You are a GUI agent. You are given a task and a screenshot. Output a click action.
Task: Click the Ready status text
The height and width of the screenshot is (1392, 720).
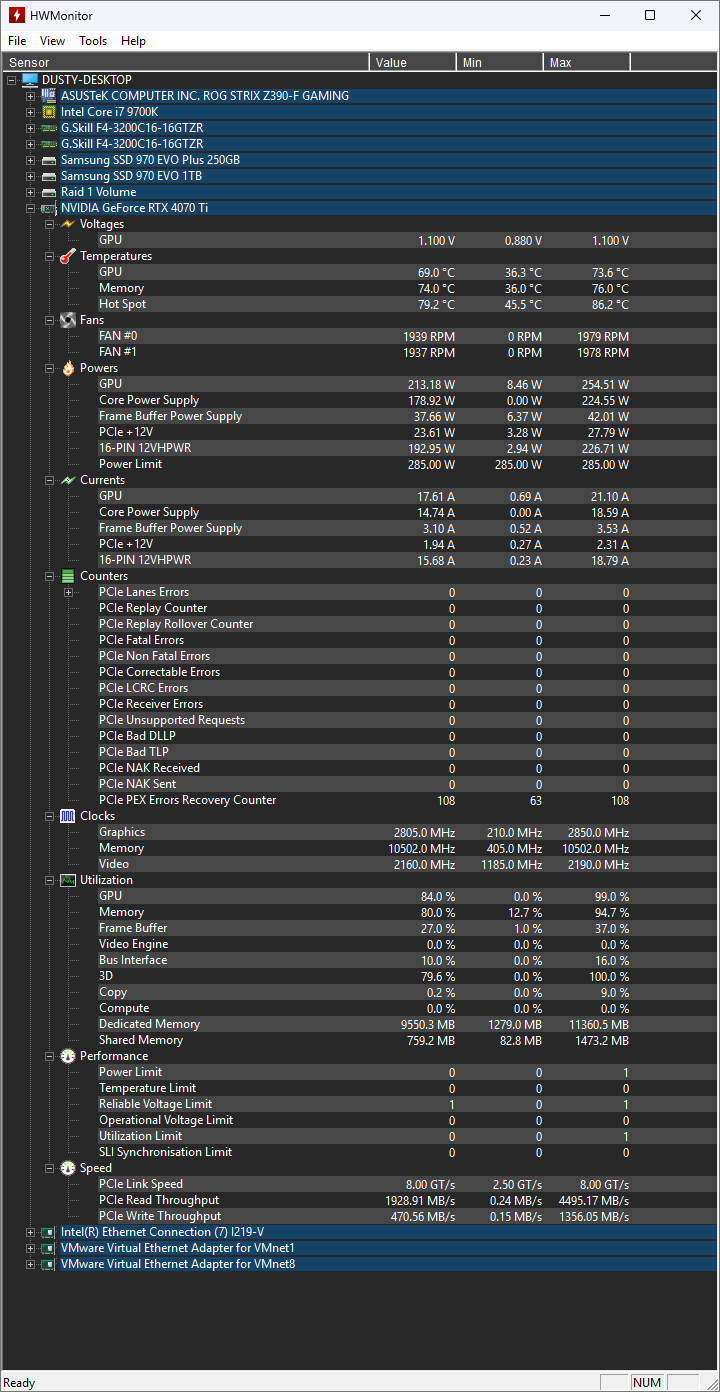(x=20, y=1383)
